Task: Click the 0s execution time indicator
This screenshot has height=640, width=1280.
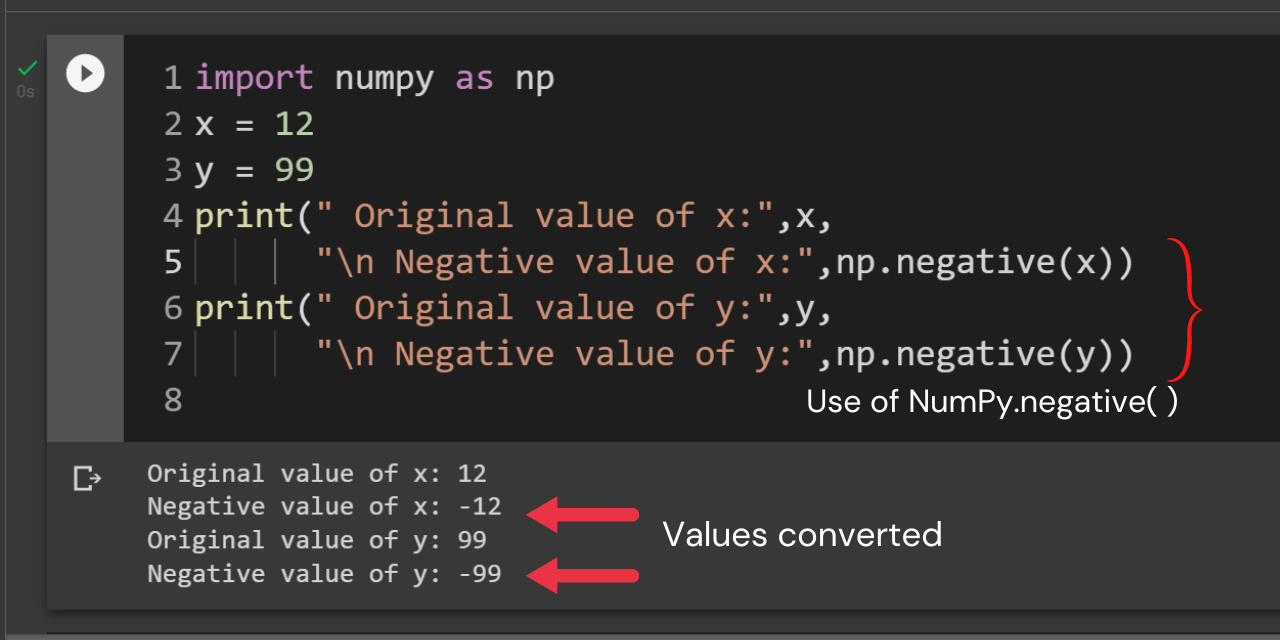Action: (25, 91)
